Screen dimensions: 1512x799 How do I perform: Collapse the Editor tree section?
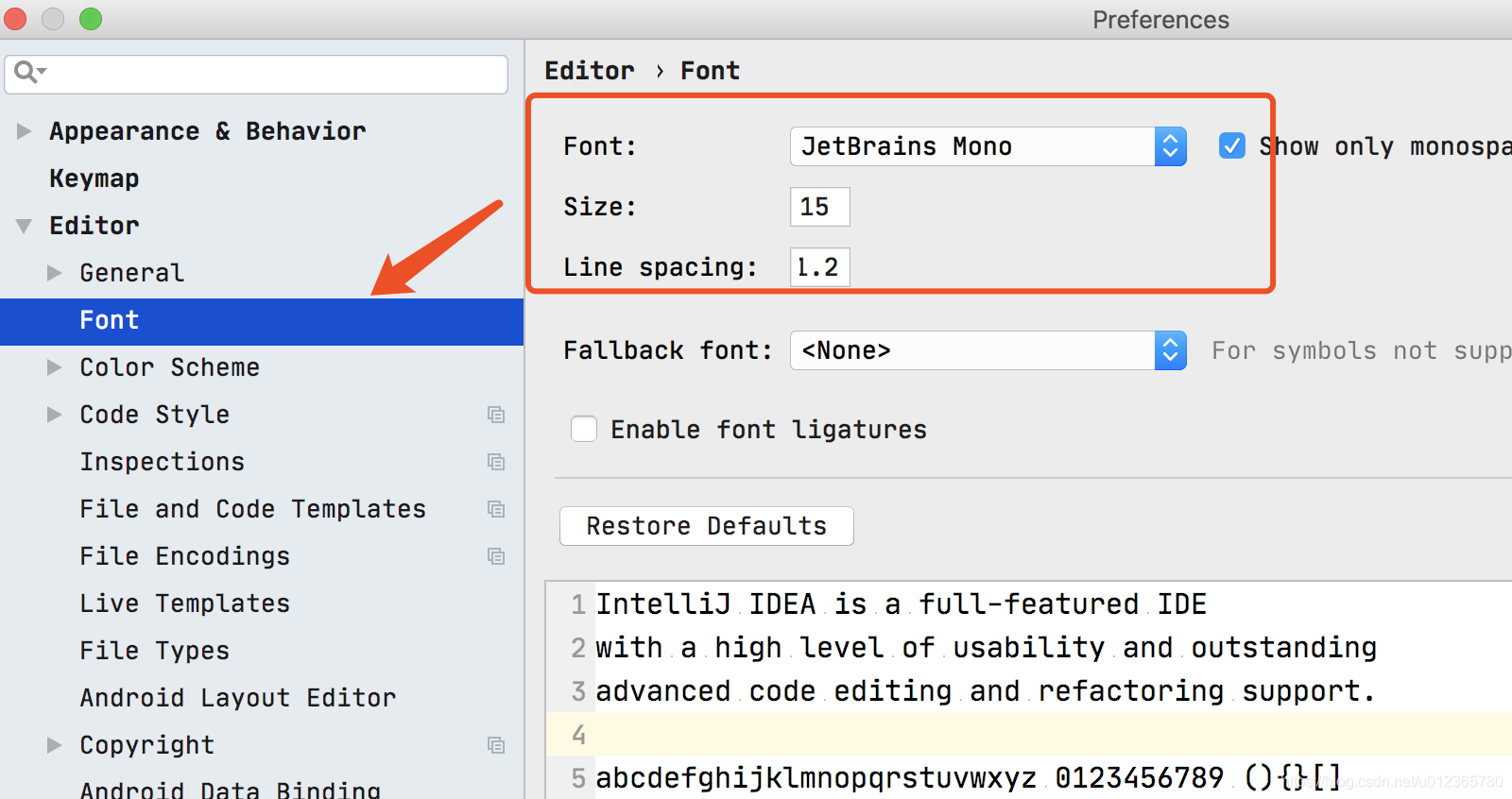(25, 226)
